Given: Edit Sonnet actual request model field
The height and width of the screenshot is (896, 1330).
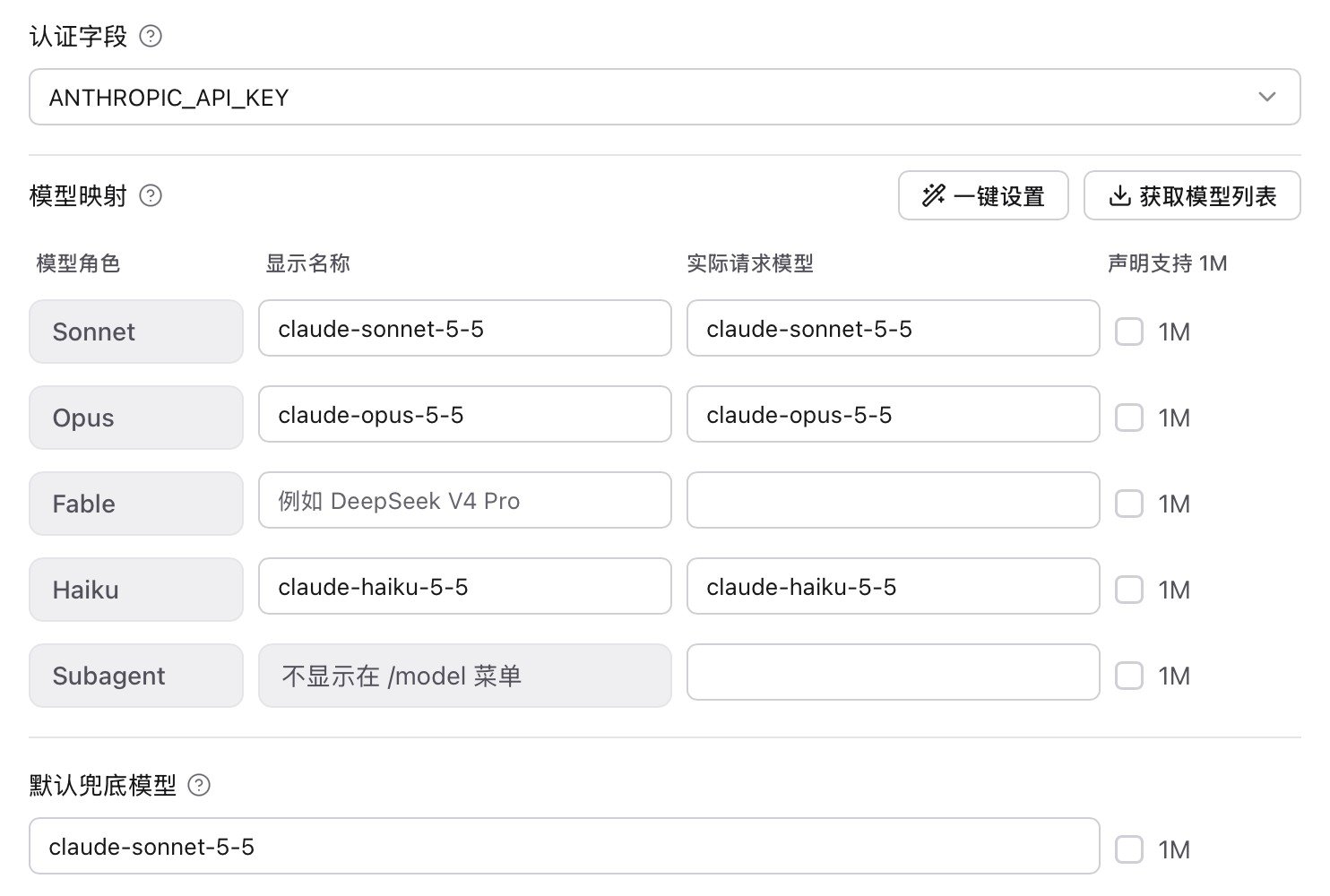Looking at the screenshot, I should 894,328.
